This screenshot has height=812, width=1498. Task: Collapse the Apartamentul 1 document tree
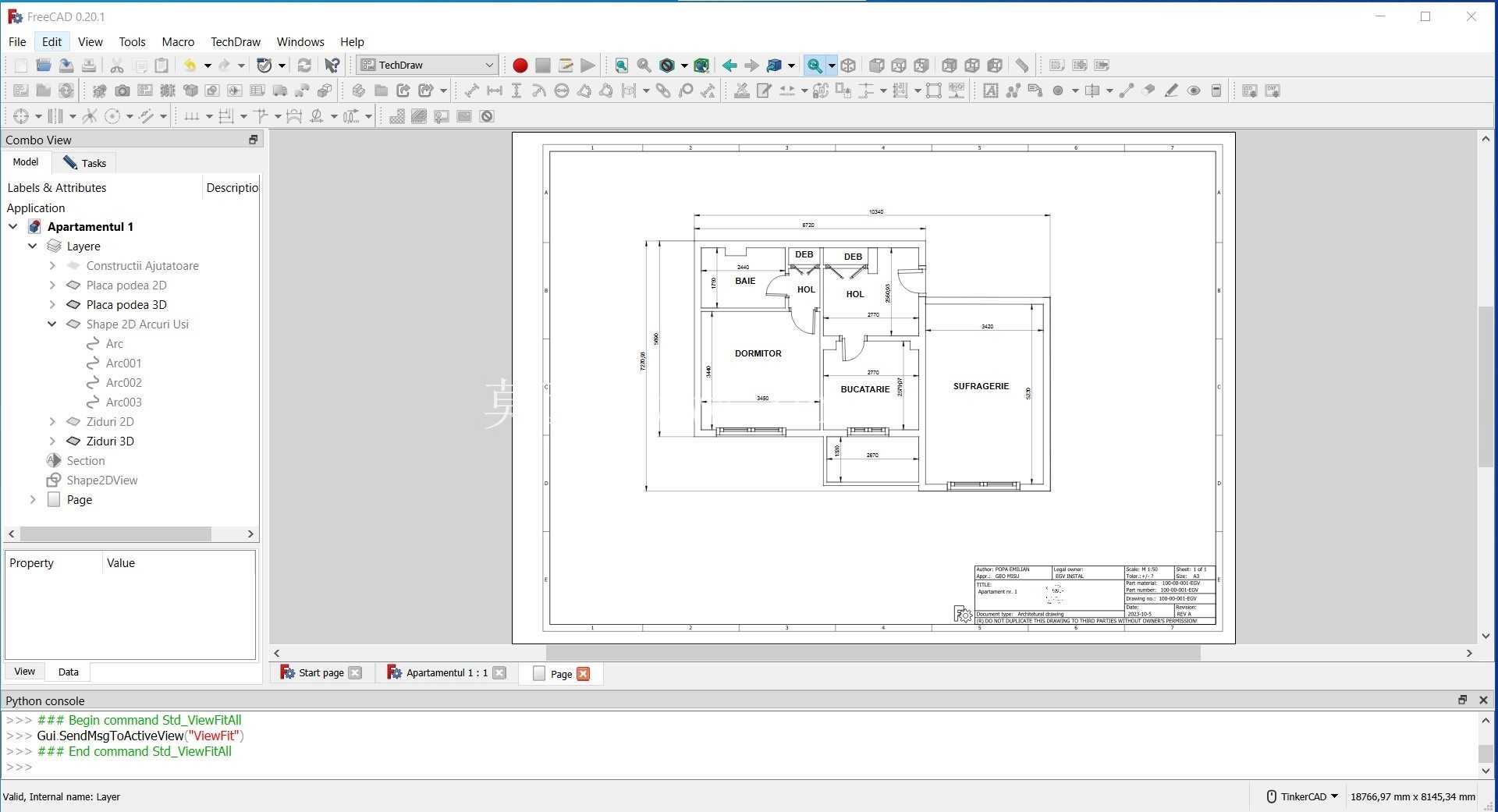(x=13, y=227)
